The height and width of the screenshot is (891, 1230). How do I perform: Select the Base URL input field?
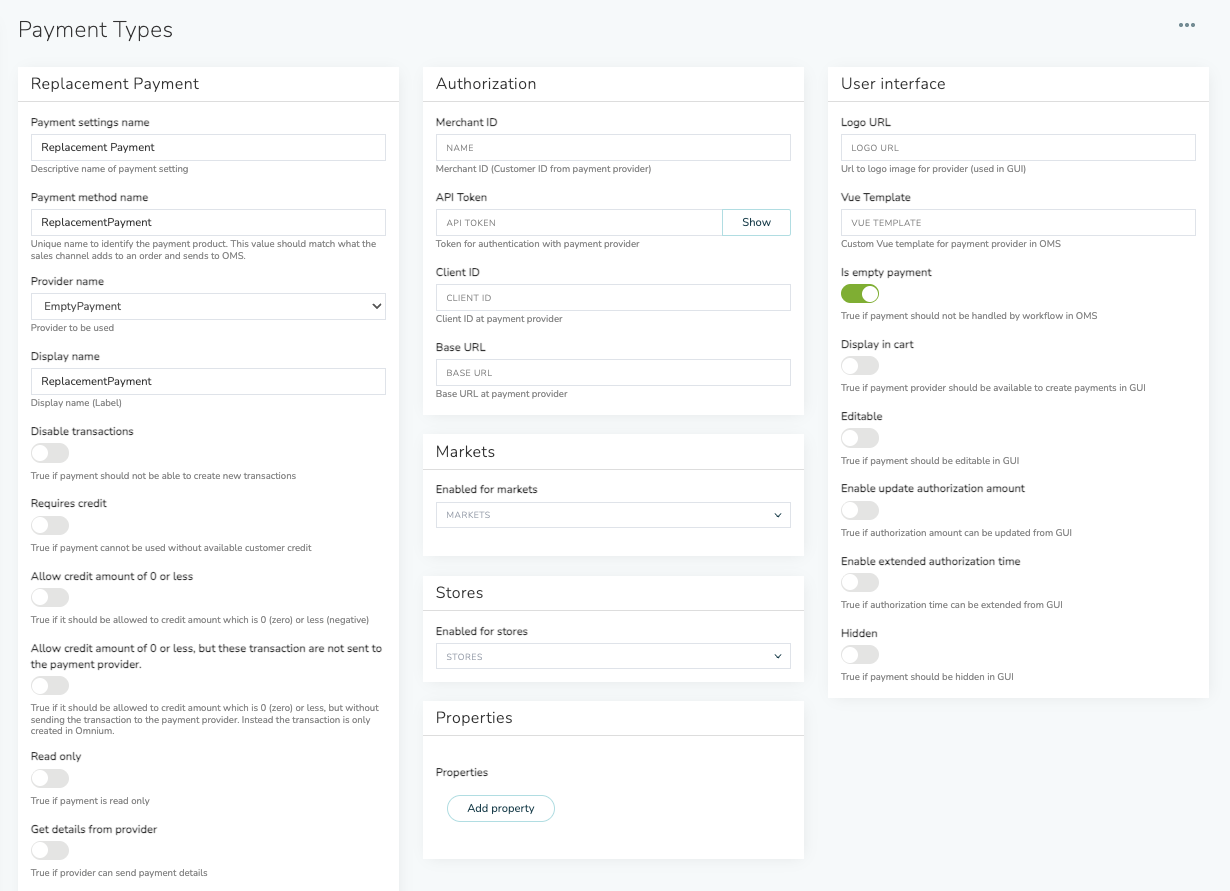coord(613,373)
